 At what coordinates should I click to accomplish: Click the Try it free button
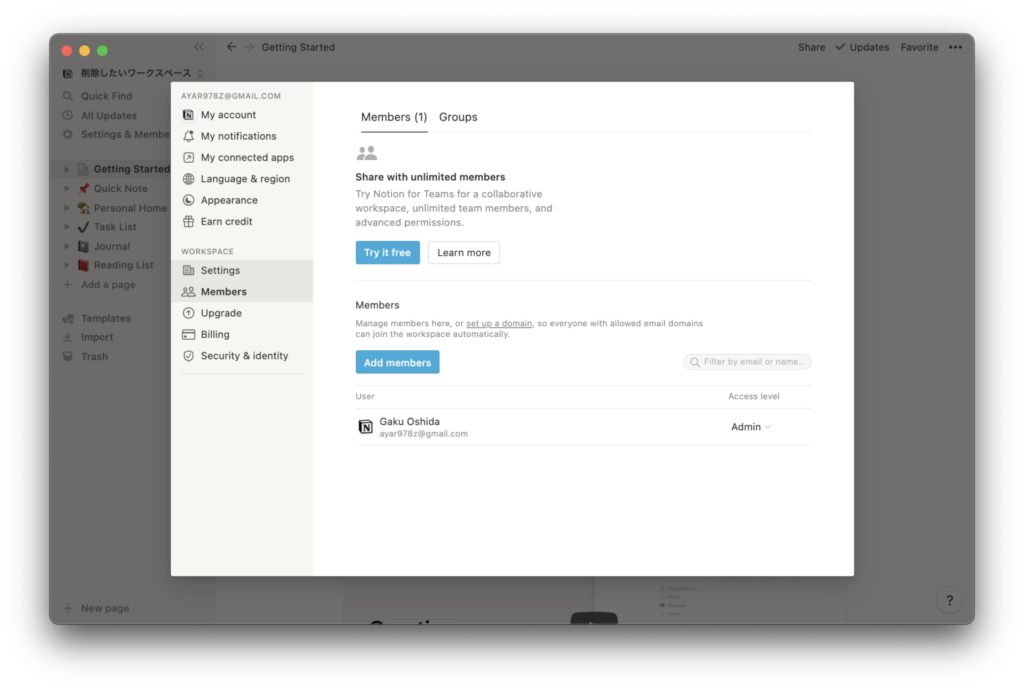[387, 253]
